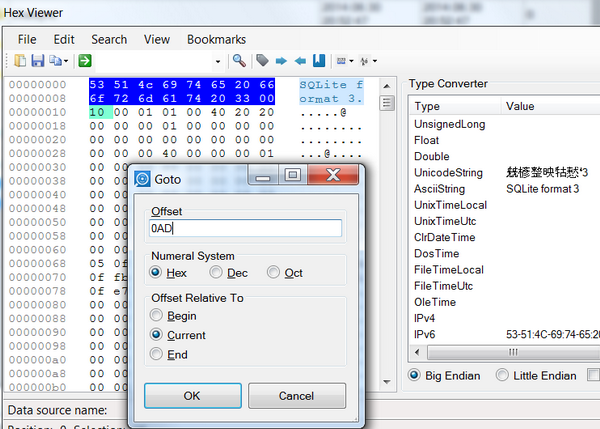Click the magnifying glass search icon

(x=239, y=61)
